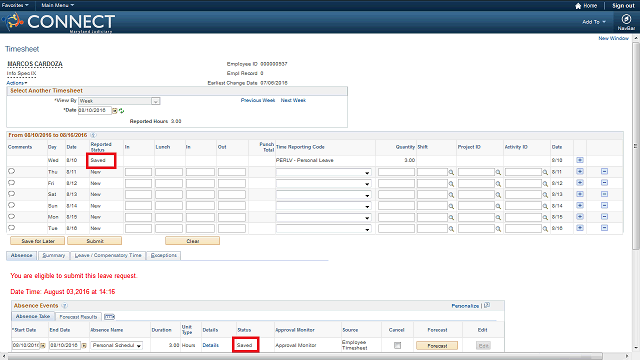
Task: Click the In time field for Thu 8/11
Action: pyautogui.click(x=138, y=172)
